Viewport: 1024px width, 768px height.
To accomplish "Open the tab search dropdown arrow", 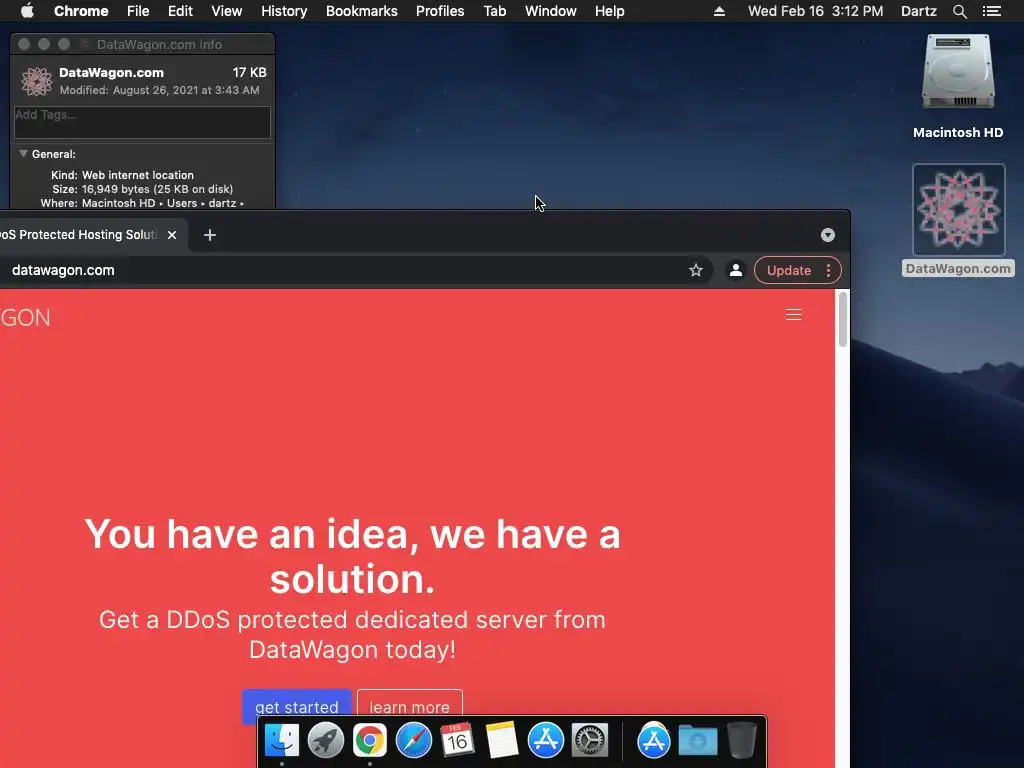I will pos(827,235).
